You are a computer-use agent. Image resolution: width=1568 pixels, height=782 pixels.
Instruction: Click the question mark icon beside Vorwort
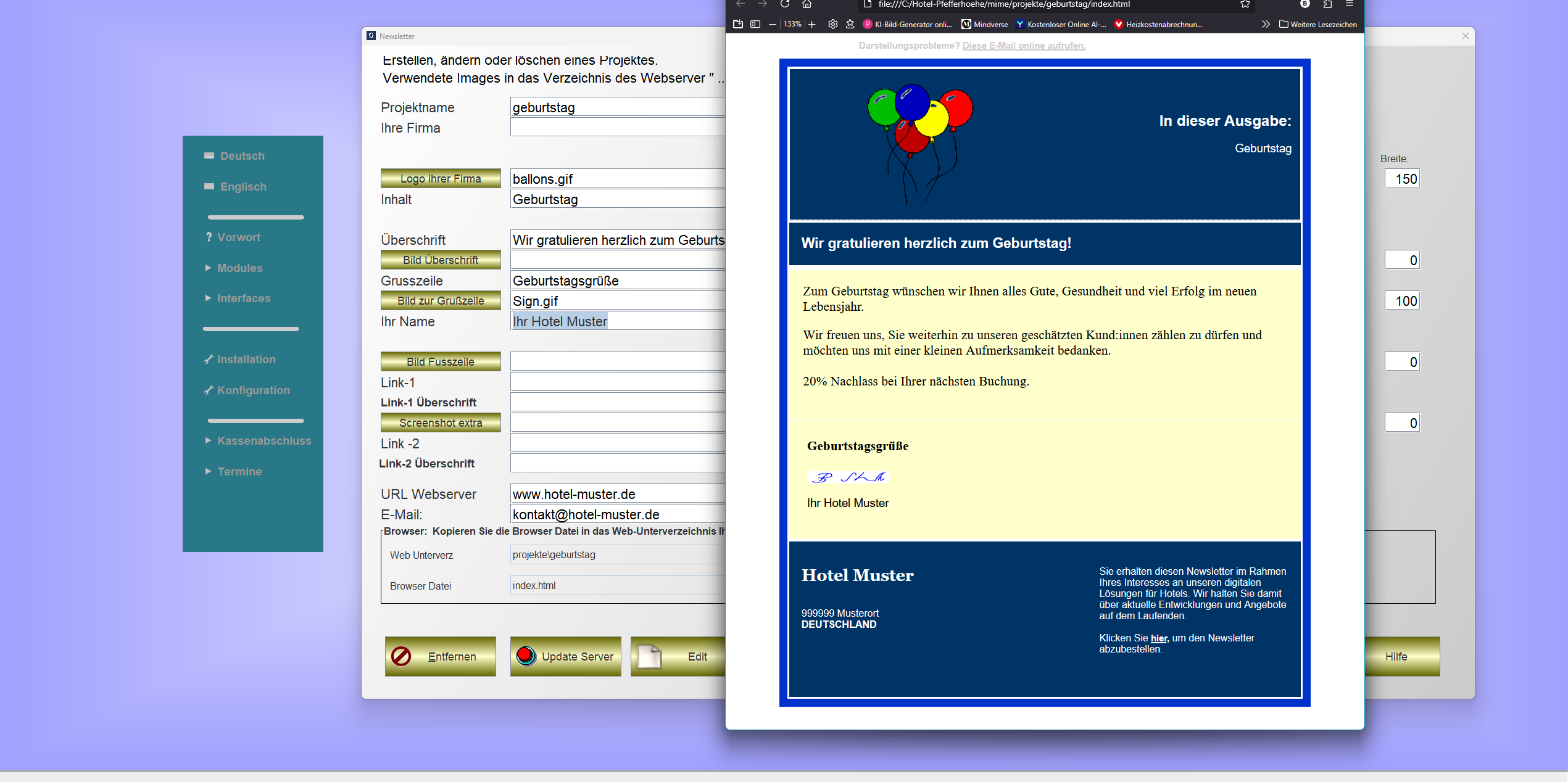click(208, 237)
